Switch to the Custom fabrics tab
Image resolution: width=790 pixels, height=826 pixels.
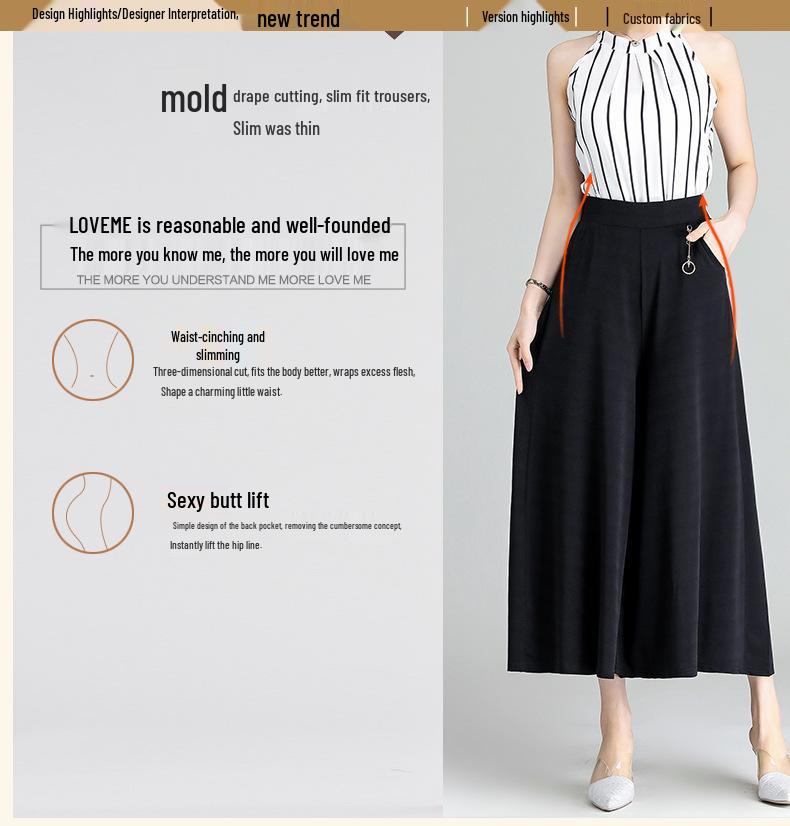pos(661,19)
